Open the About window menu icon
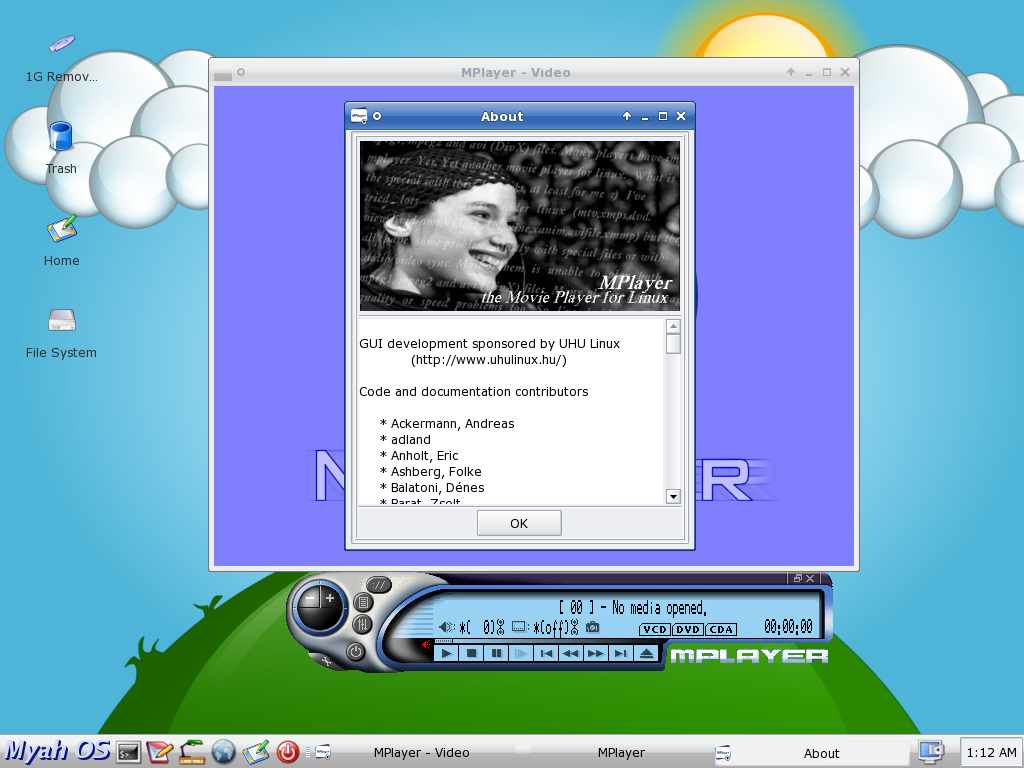 [359, 116]
